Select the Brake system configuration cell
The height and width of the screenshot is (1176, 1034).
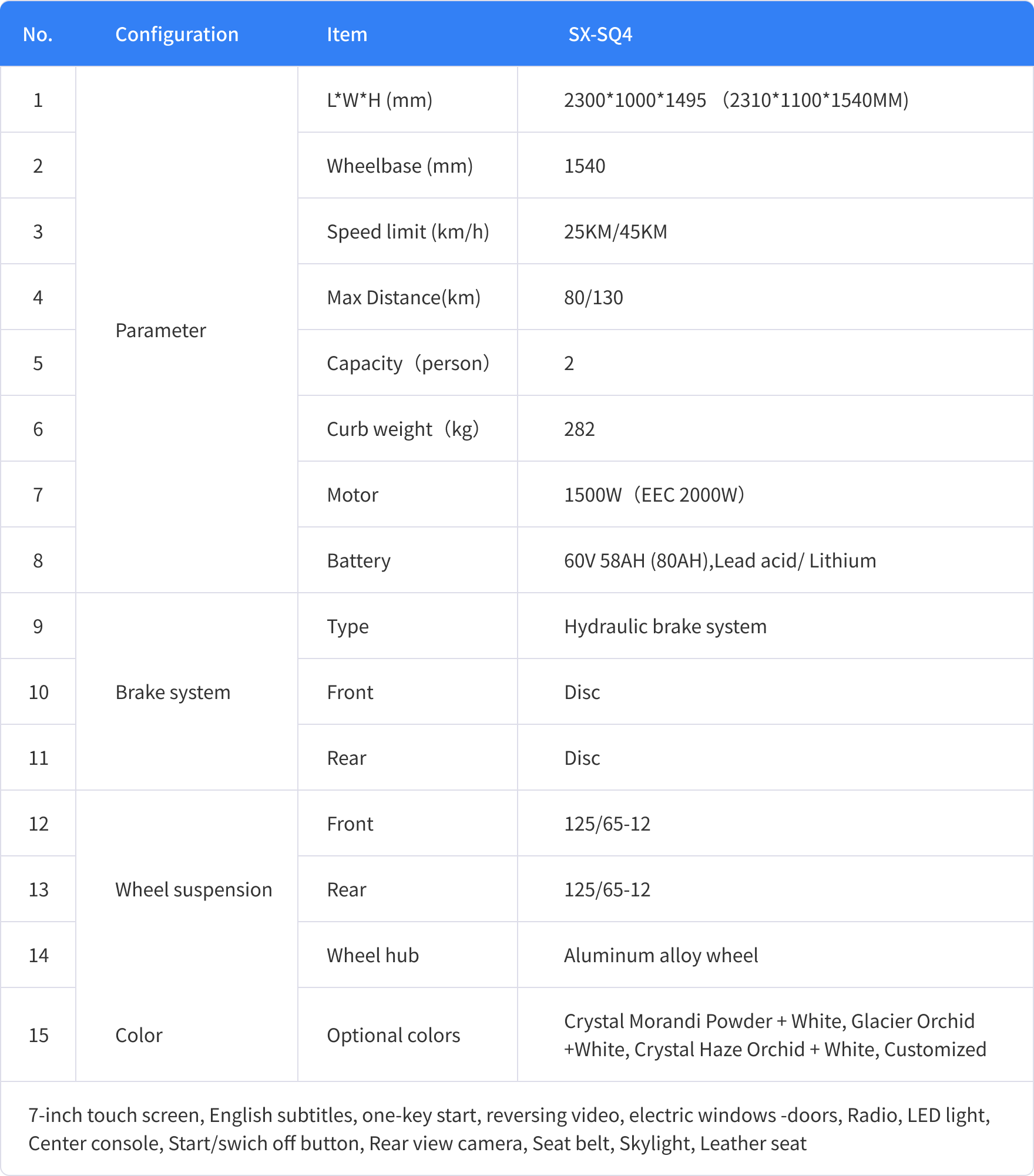point(173,693)
